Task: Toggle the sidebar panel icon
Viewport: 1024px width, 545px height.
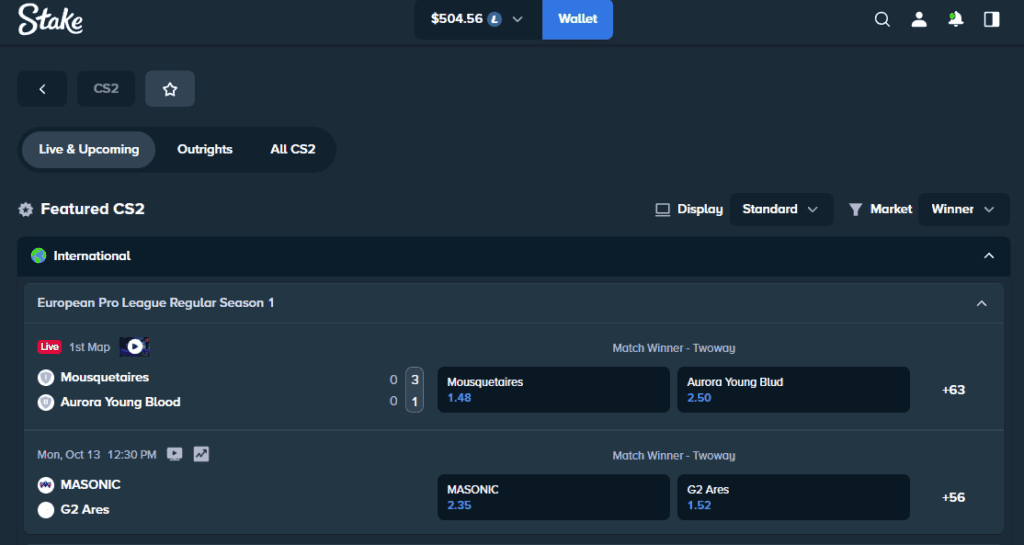Action: [x=992, y=19]
